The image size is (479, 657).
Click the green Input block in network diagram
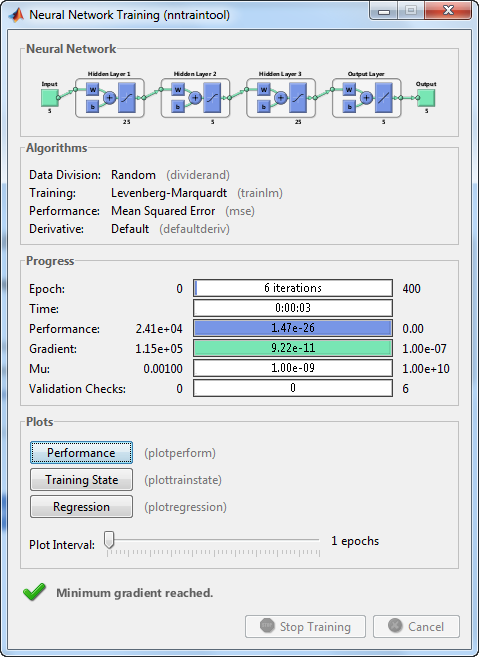(49, 98)
